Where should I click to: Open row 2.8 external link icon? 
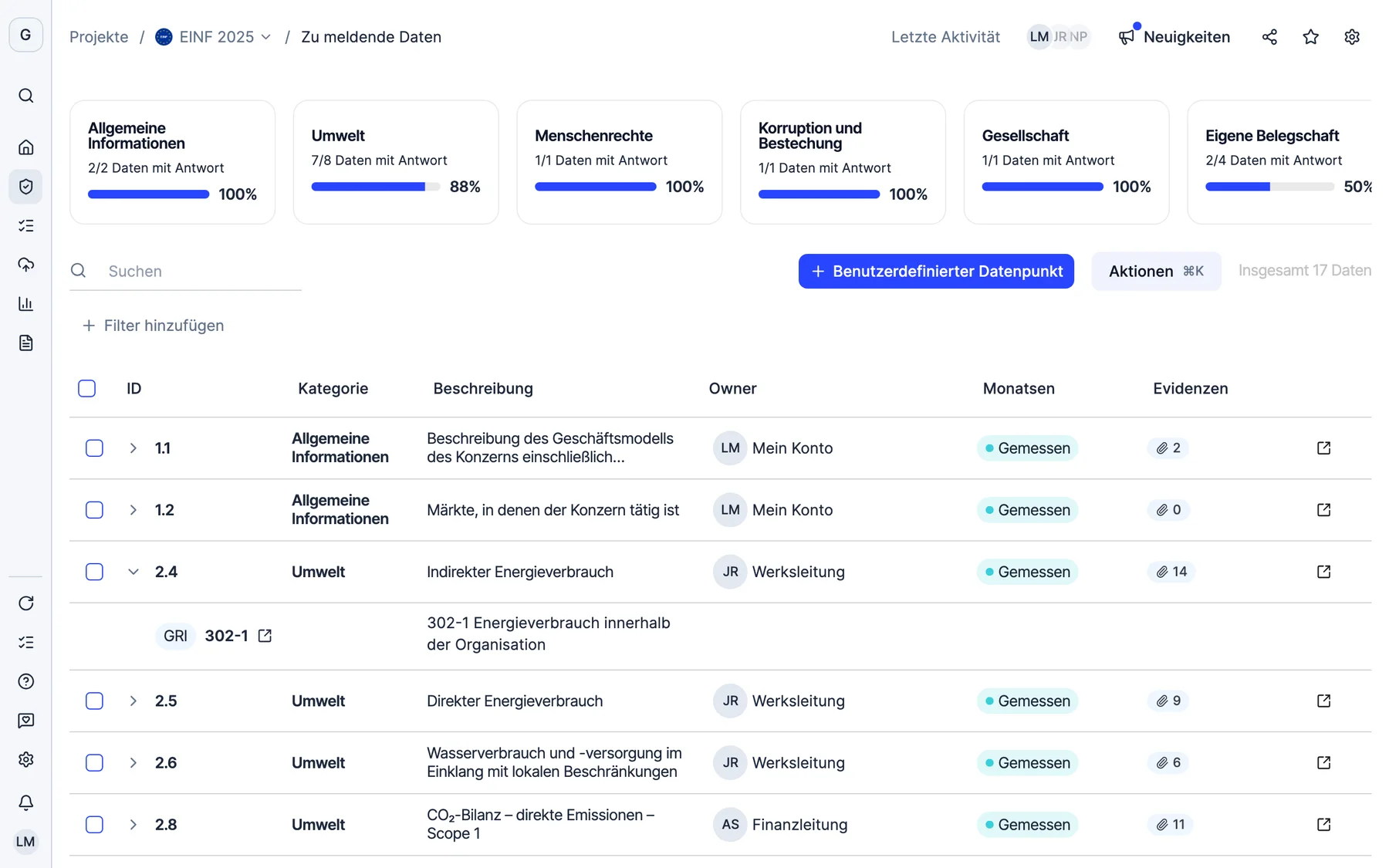pyautogui.click(x=1323, y=825)
